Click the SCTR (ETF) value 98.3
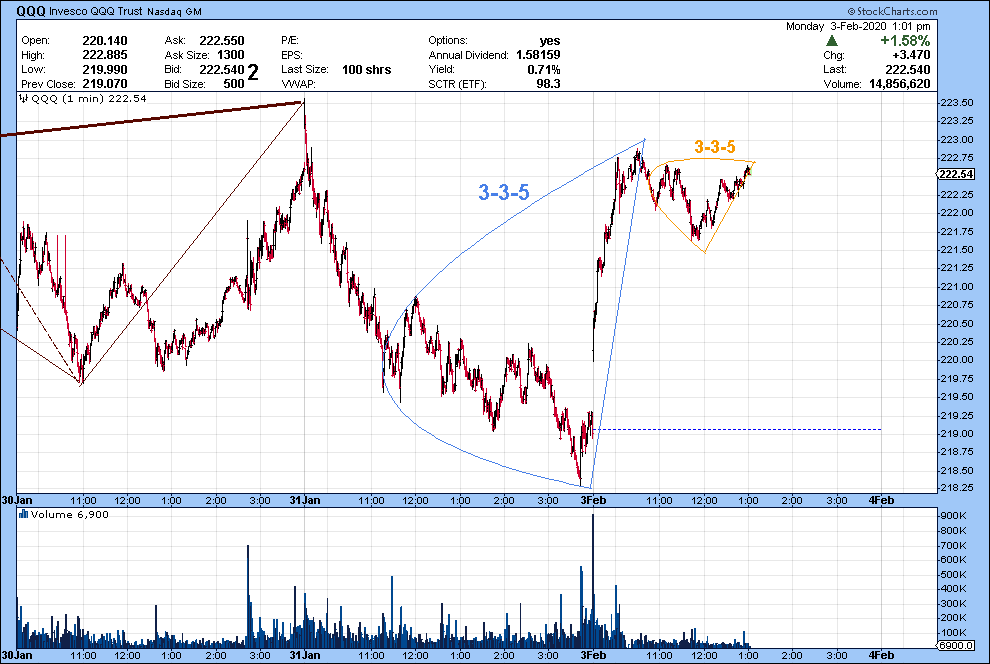Viewport: 990px width, 664px height. pos(548,84)
